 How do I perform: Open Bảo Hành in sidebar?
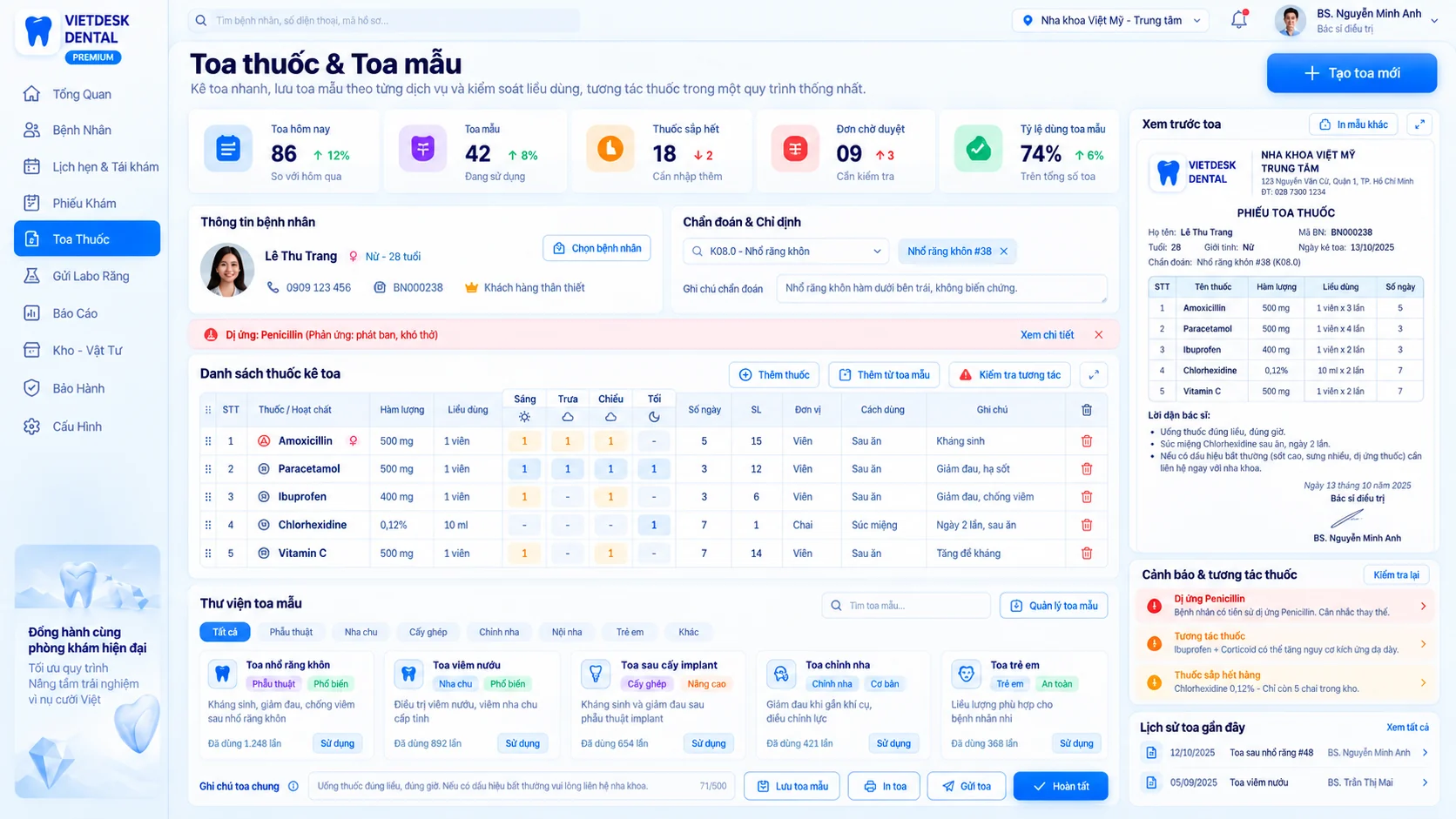(x=87, y=388)
